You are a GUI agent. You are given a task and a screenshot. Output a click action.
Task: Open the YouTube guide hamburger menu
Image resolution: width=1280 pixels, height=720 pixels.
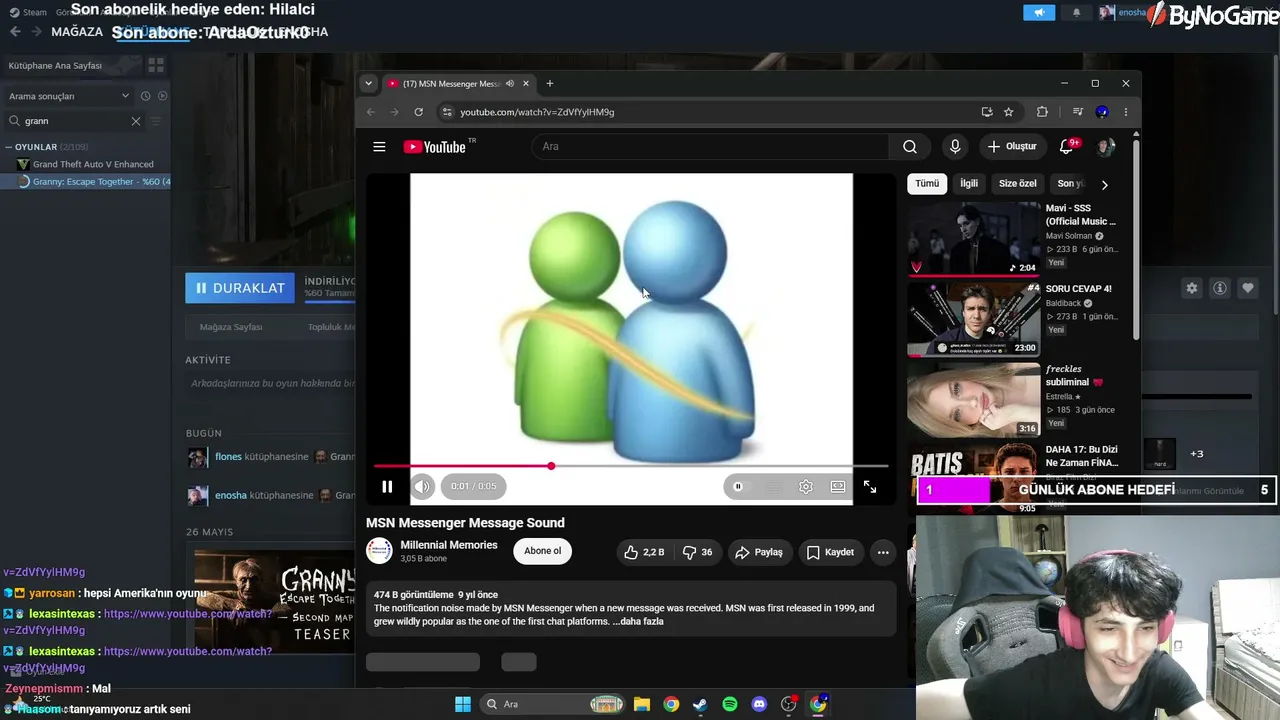pyautogui.click(x=379, y=147)
